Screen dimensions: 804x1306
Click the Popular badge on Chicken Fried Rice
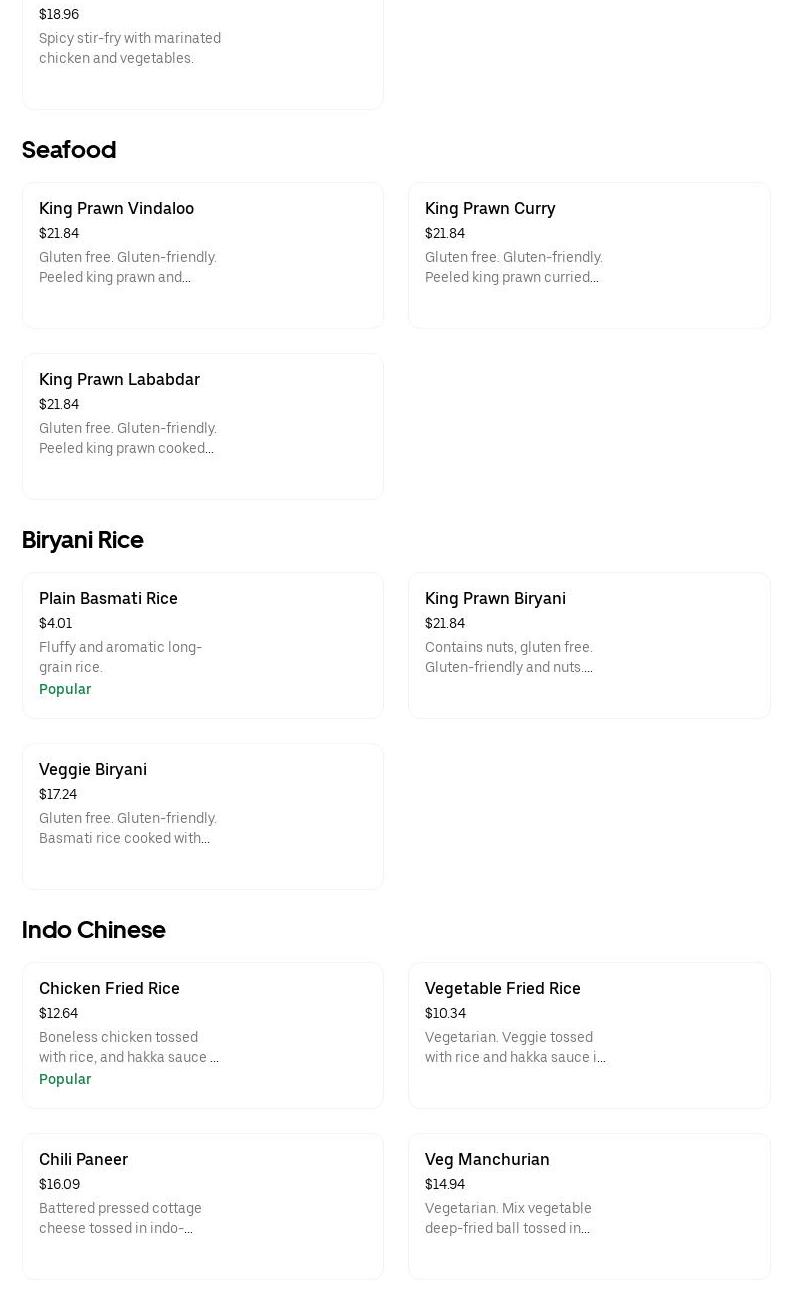point(65,1079)
